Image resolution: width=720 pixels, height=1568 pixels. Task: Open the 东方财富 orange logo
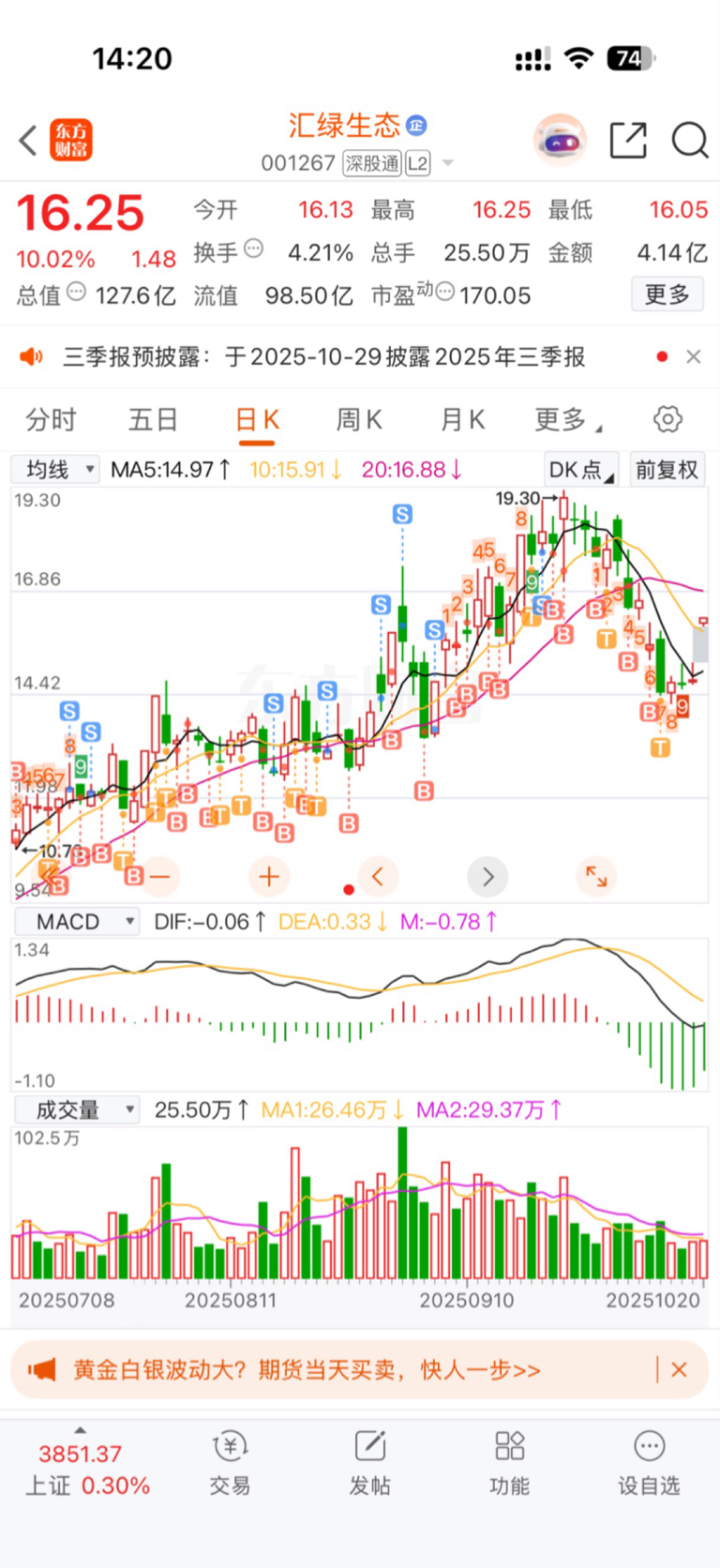(71, 141)
